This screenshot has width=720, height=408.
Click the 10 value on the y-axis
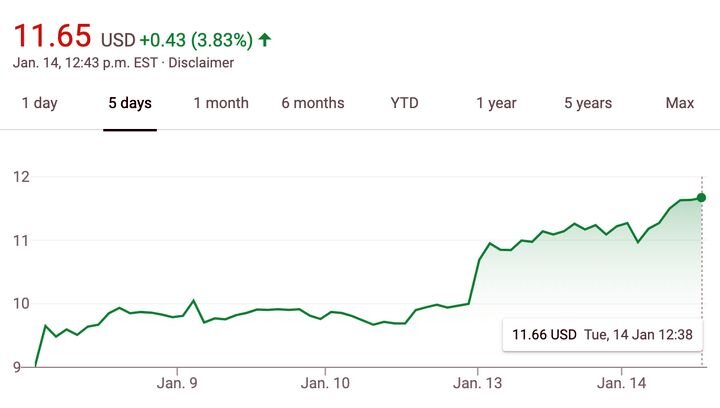pyautogui.click(x=22, y=304)
